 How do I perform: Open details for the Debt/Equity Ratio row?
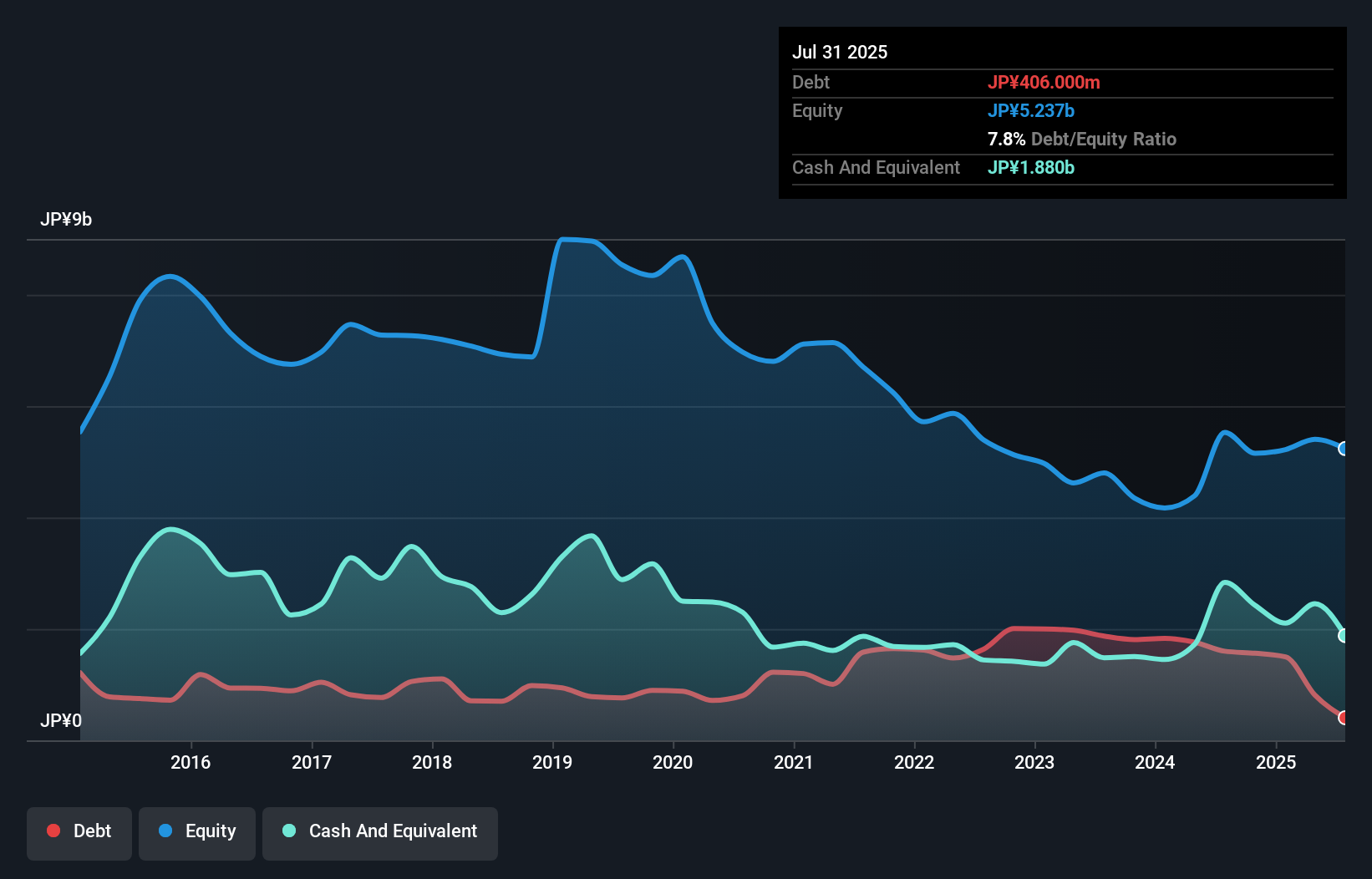1081,139
